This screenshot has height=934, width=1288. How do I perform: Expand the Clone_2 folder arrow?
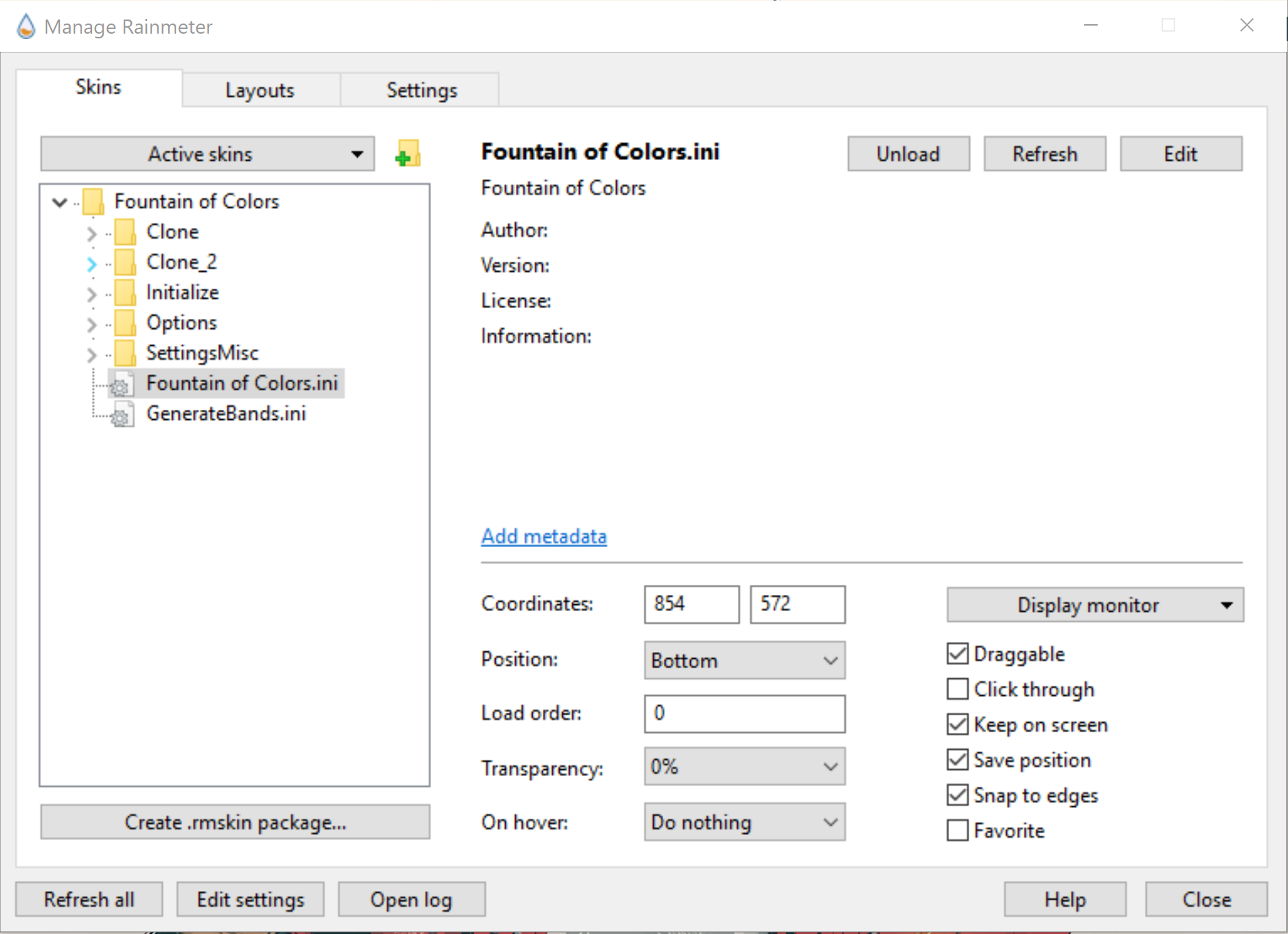[x=92, y=264]
